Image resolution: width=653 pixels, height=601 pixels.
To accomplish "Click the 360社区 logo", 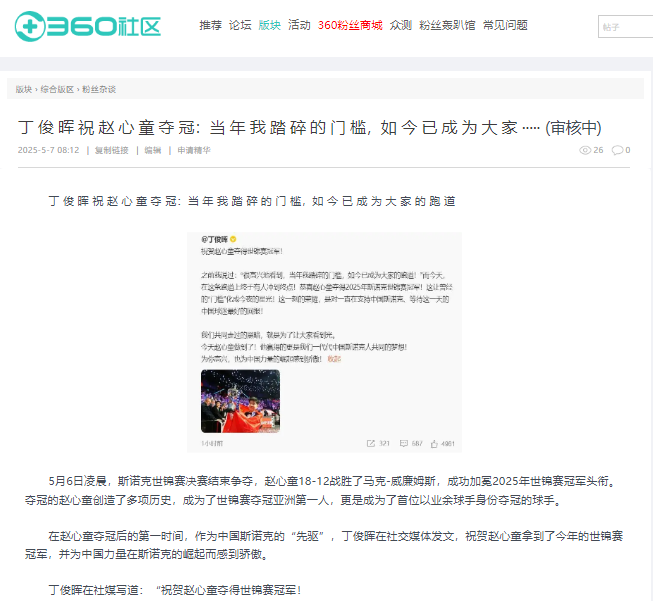I will pyautogui.click(x=87, y=26).
